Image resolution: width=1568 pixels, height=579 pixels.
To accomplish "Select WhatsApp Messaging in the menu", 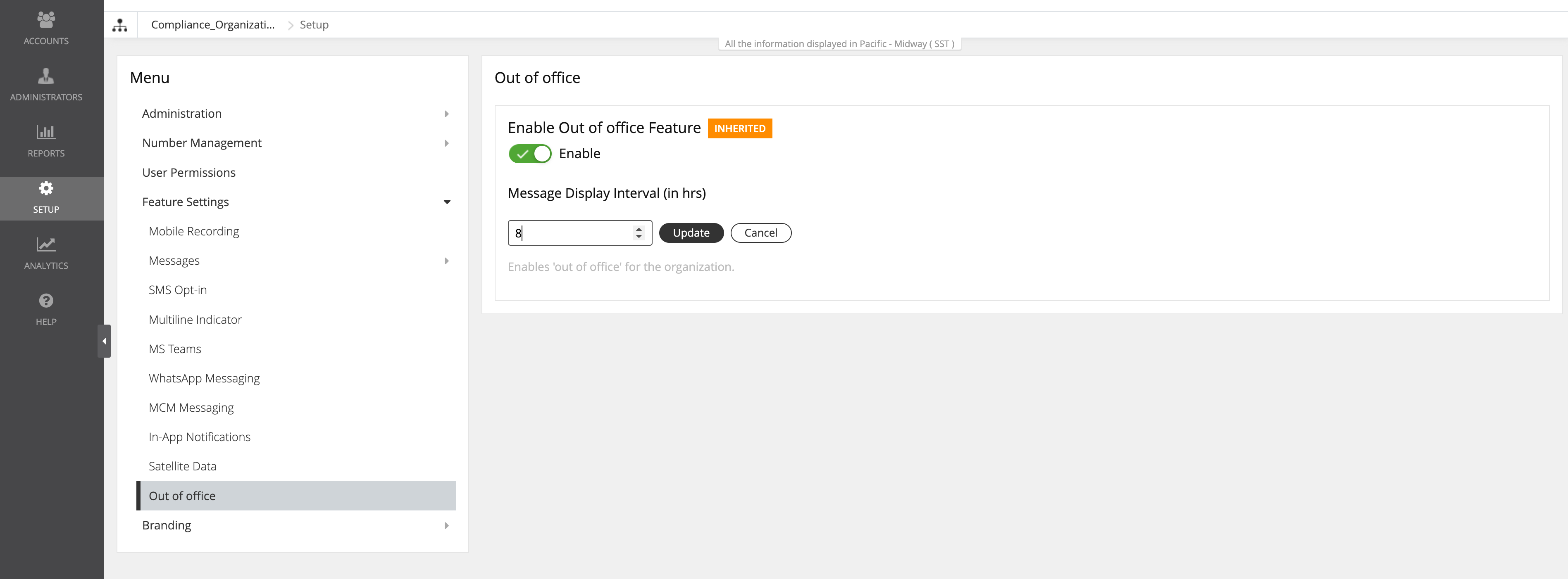I will [x=204, y=378].
